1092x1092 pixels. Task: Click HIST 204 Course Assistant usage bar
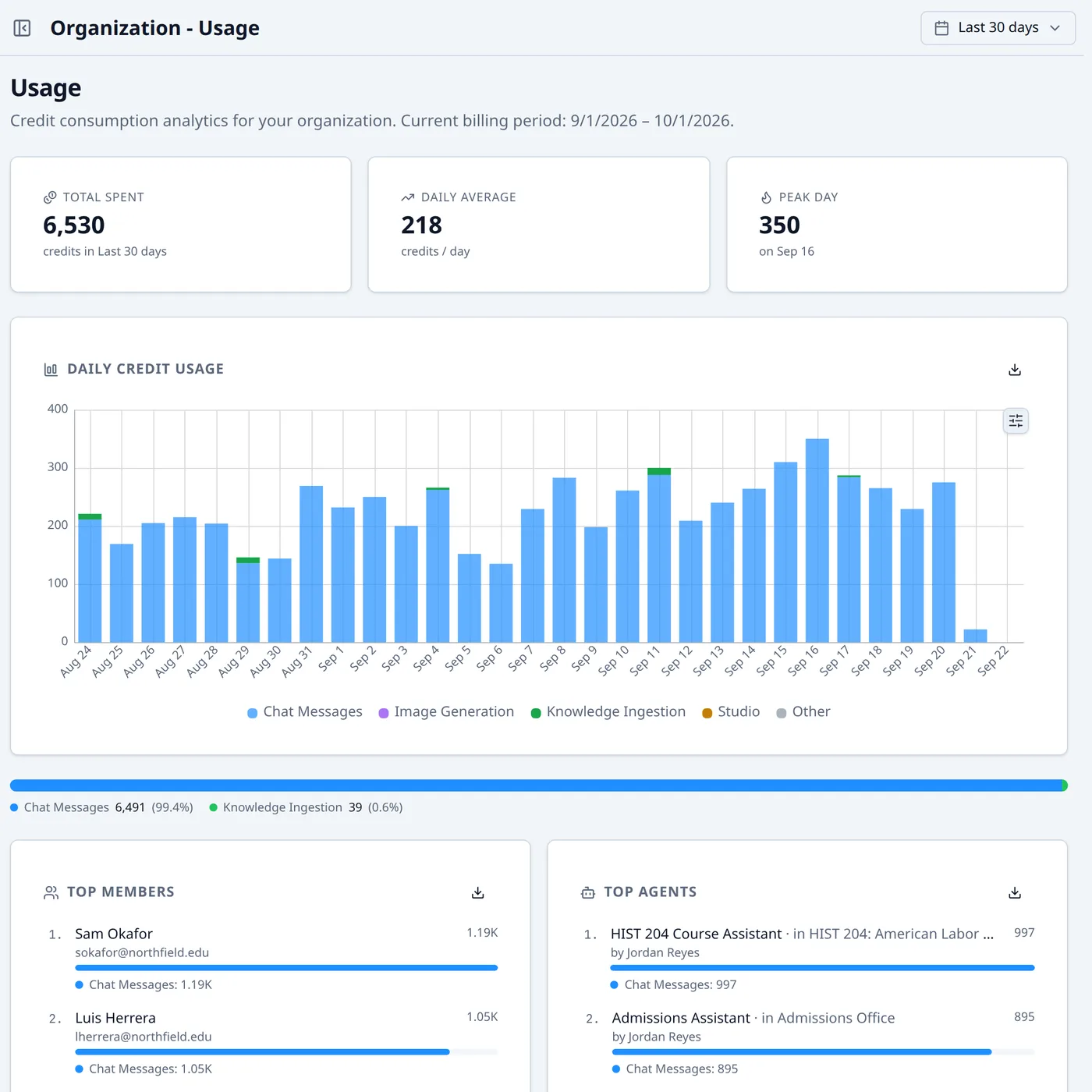[x=823, y=968]
